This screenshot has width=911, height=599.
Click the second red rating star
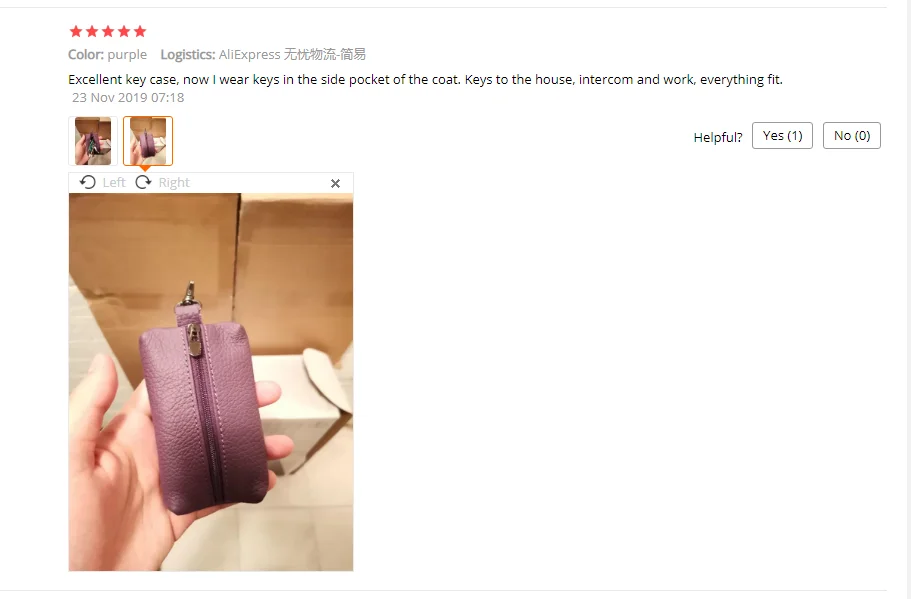coord(92,31)
